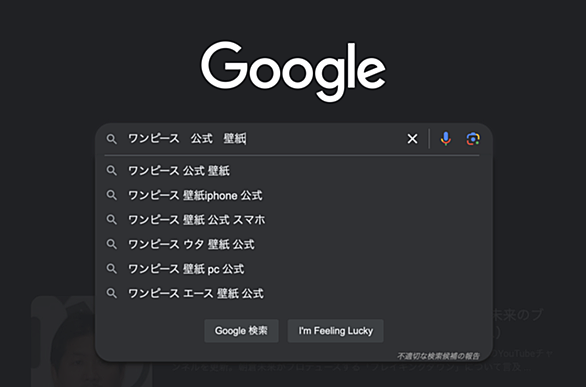Select suggestion ワンピース 壁紙iphone 公式
Viewport: 586px width, 387px height.
tap(293, 195)
